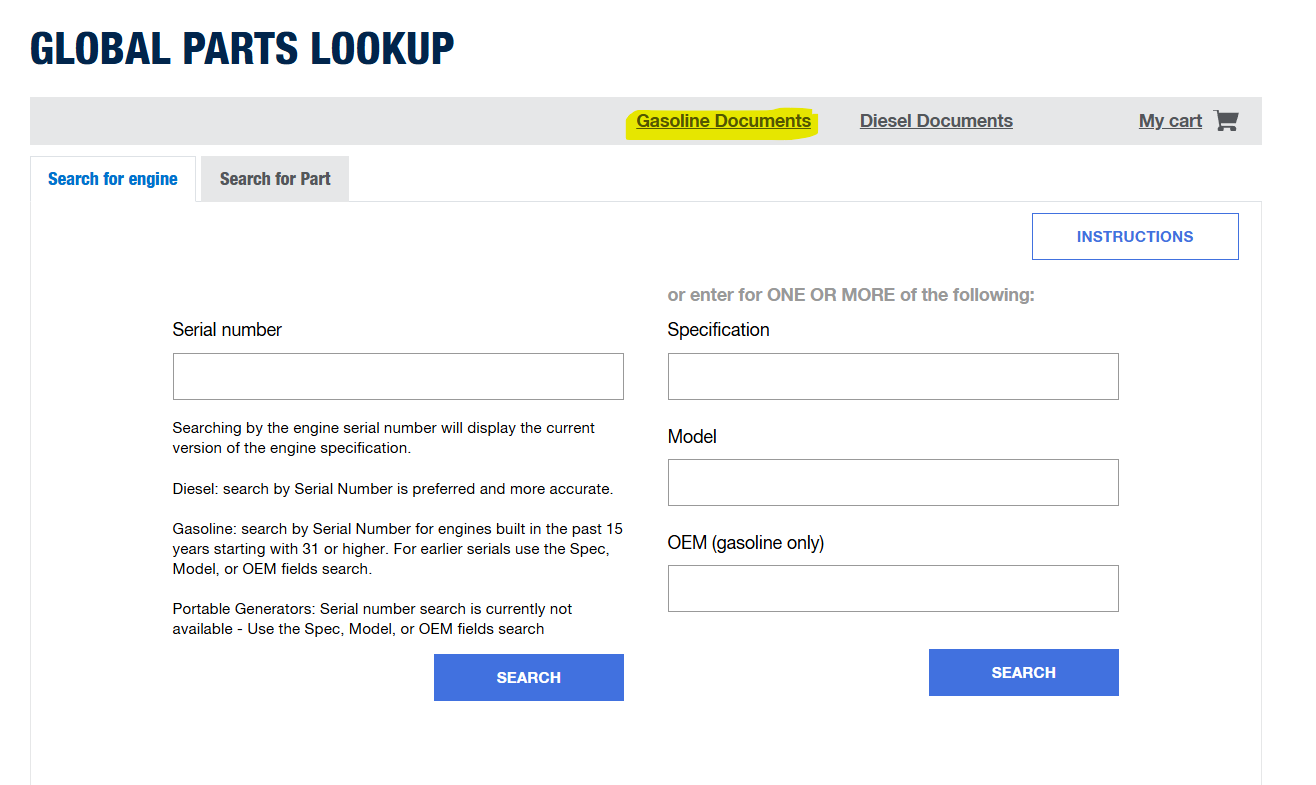Focus the Serial number input field
Image resolution: width=1316 pixels, height=785 pixels.
coord(398,376)
